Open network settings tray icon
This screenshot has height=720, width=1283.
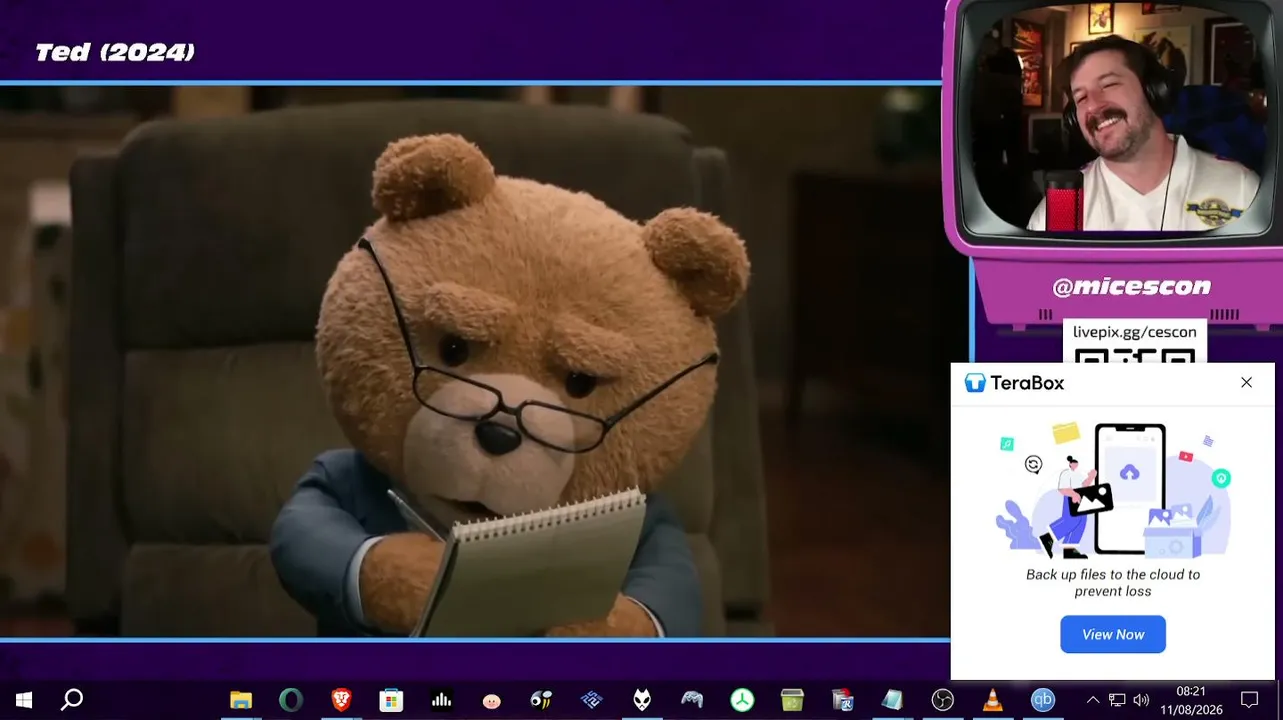[x=1117, y=700]
